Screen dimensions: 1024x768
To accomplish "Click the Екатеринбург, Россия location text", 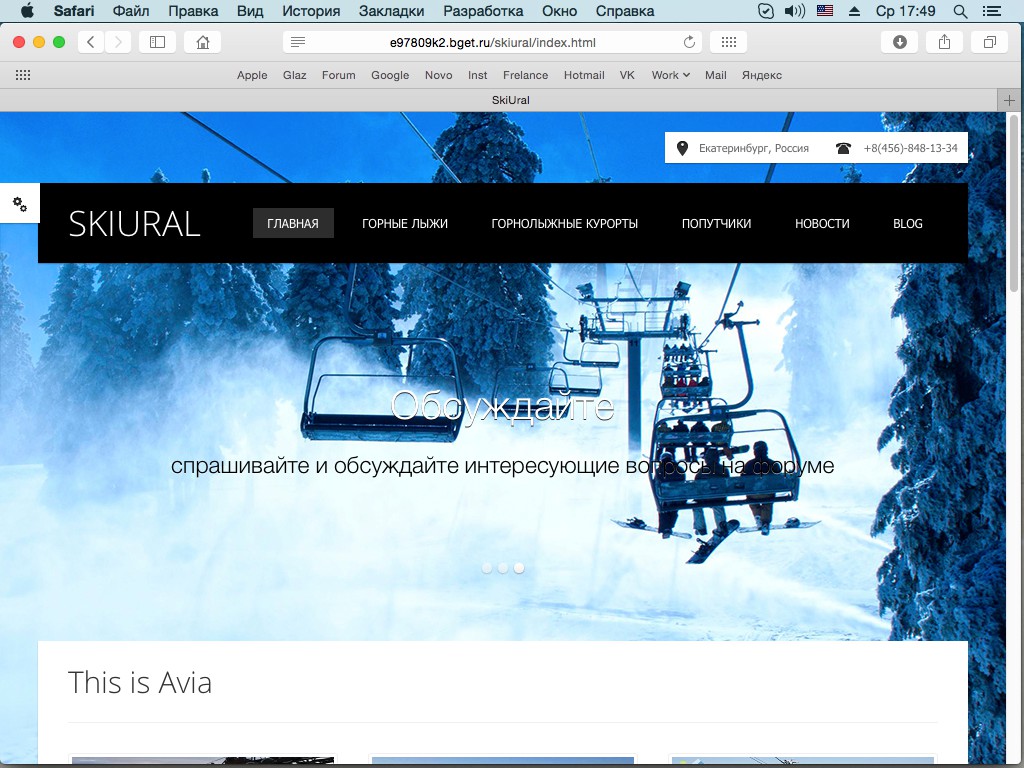I will (754, 148).
